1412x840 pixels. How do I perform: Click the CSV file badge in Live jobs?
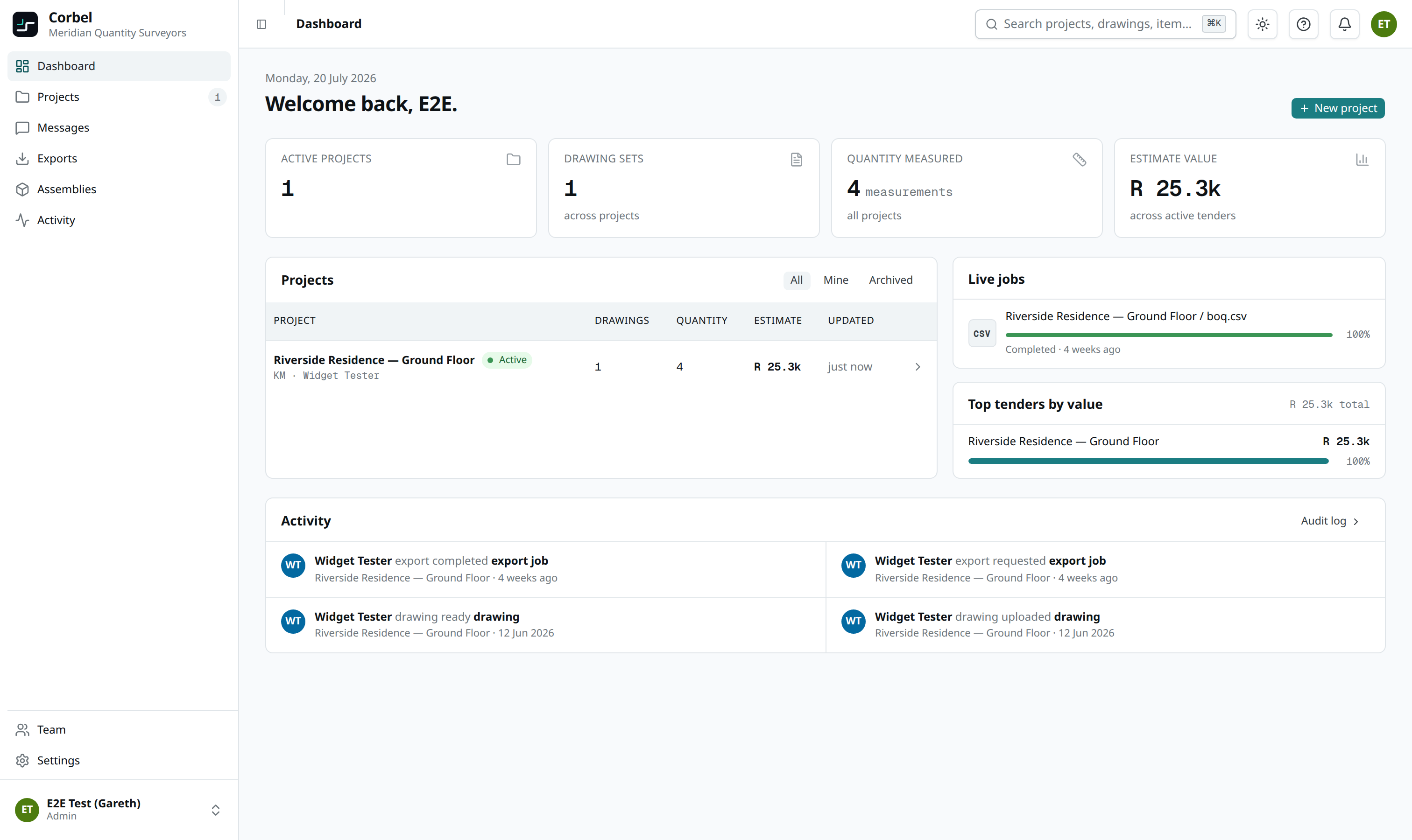point(981,333)
